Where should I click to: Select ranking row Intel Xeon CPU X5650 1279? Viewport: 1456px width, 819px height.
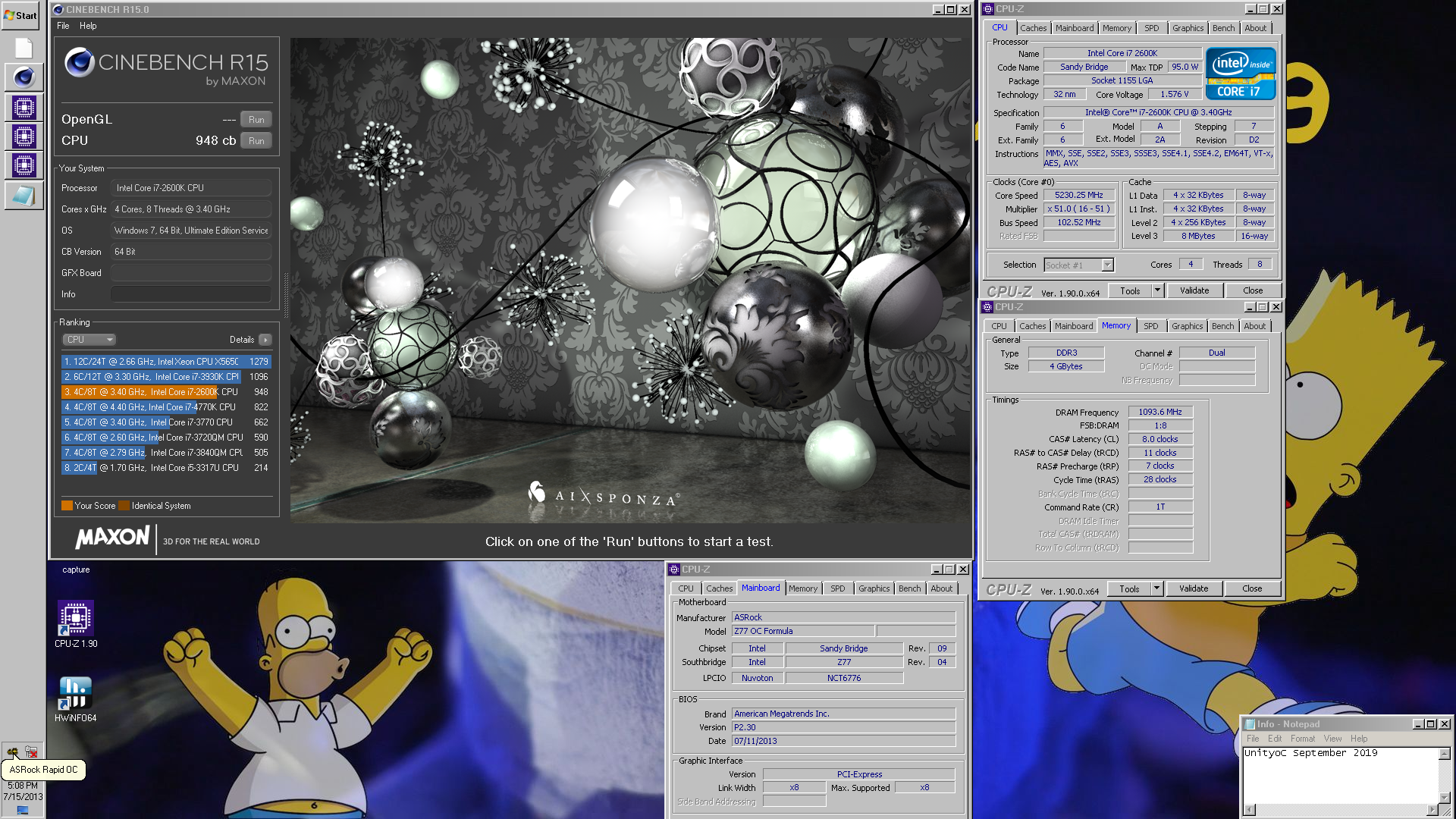click(166, 362)
